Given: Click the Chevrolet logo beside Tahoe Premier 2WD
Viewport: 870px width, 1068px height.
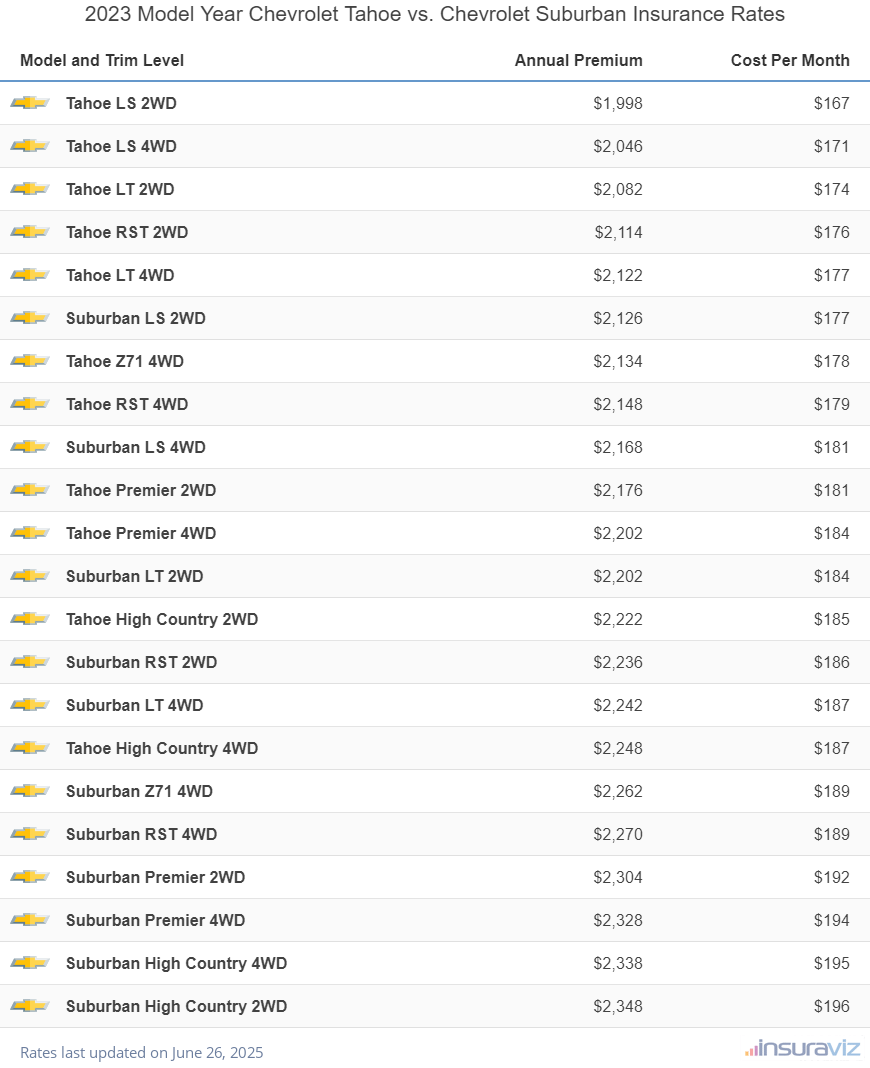Looking at the screenshot, I should pyautogui.click(x=30, y=490).
